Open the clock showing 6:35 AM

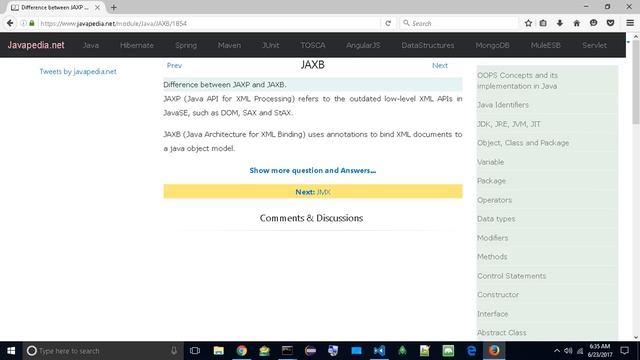click(x=600, y=351)
